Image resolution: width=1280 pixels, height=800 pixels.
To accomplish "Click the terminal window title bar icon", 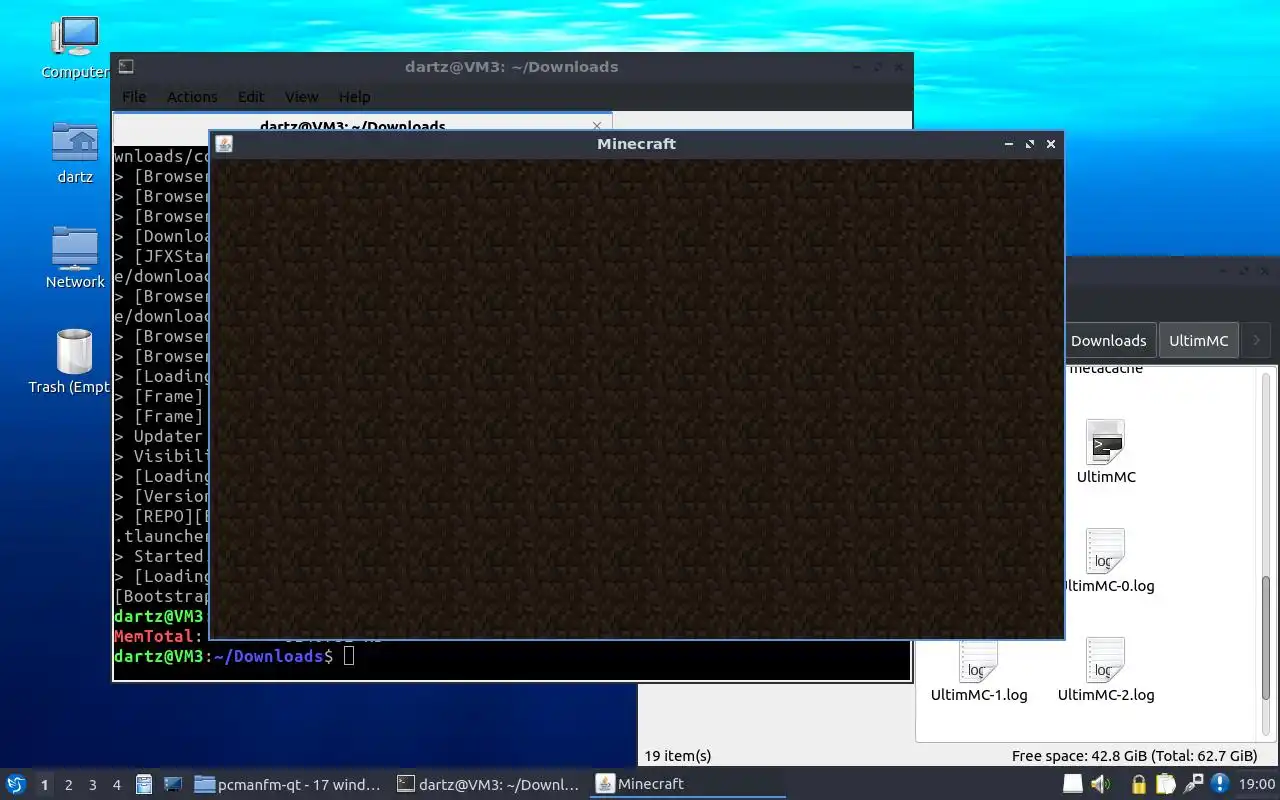I will point(126,66).
